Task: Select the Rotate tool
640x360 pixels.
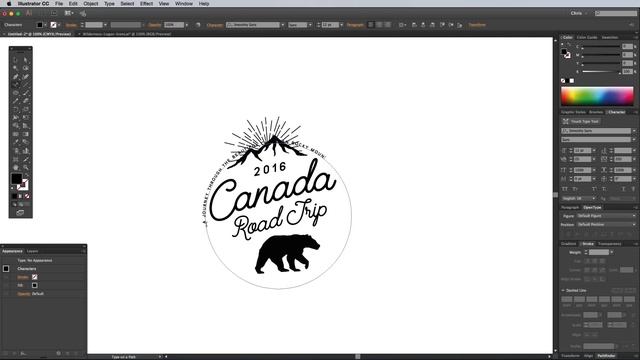Action: 16,109
